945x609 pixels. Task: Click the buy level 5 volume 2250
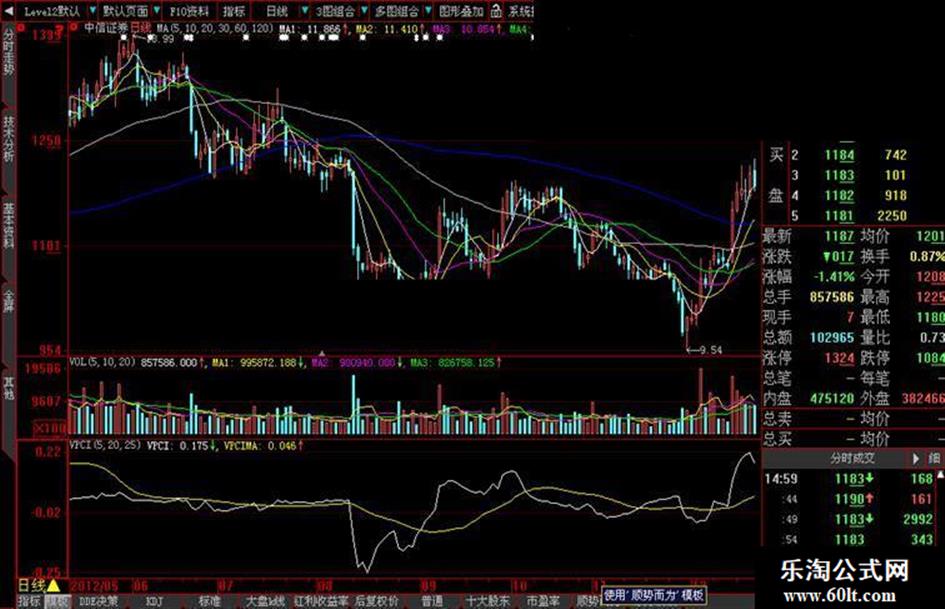tap(891, 216)
